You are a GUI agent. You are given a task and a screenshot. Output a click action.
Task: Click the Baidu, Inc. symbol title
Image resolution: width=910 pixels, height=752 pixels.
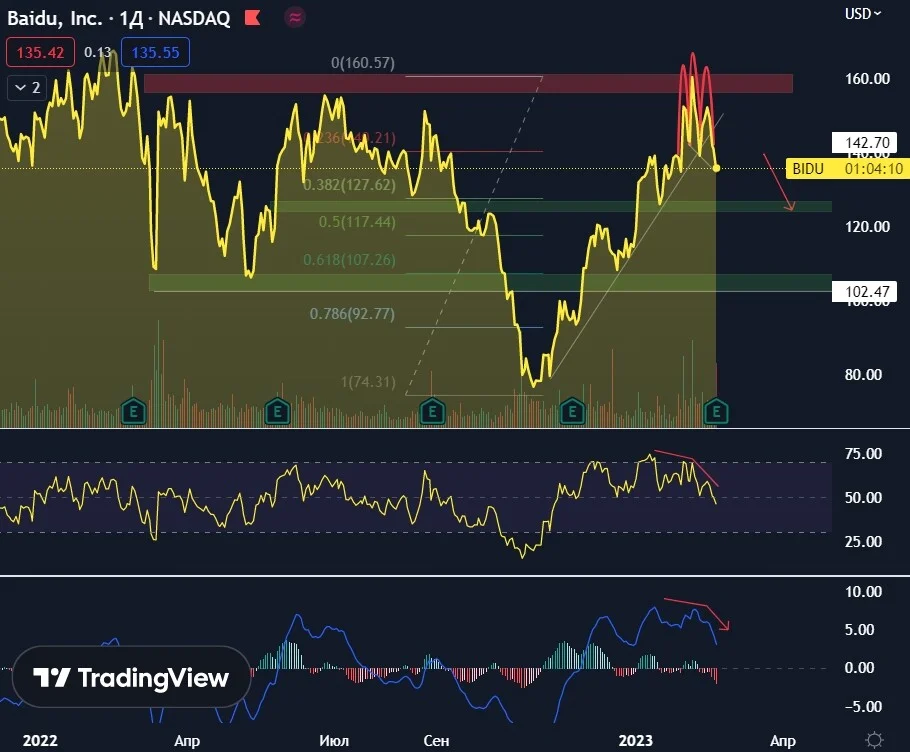tap(55, 19)
